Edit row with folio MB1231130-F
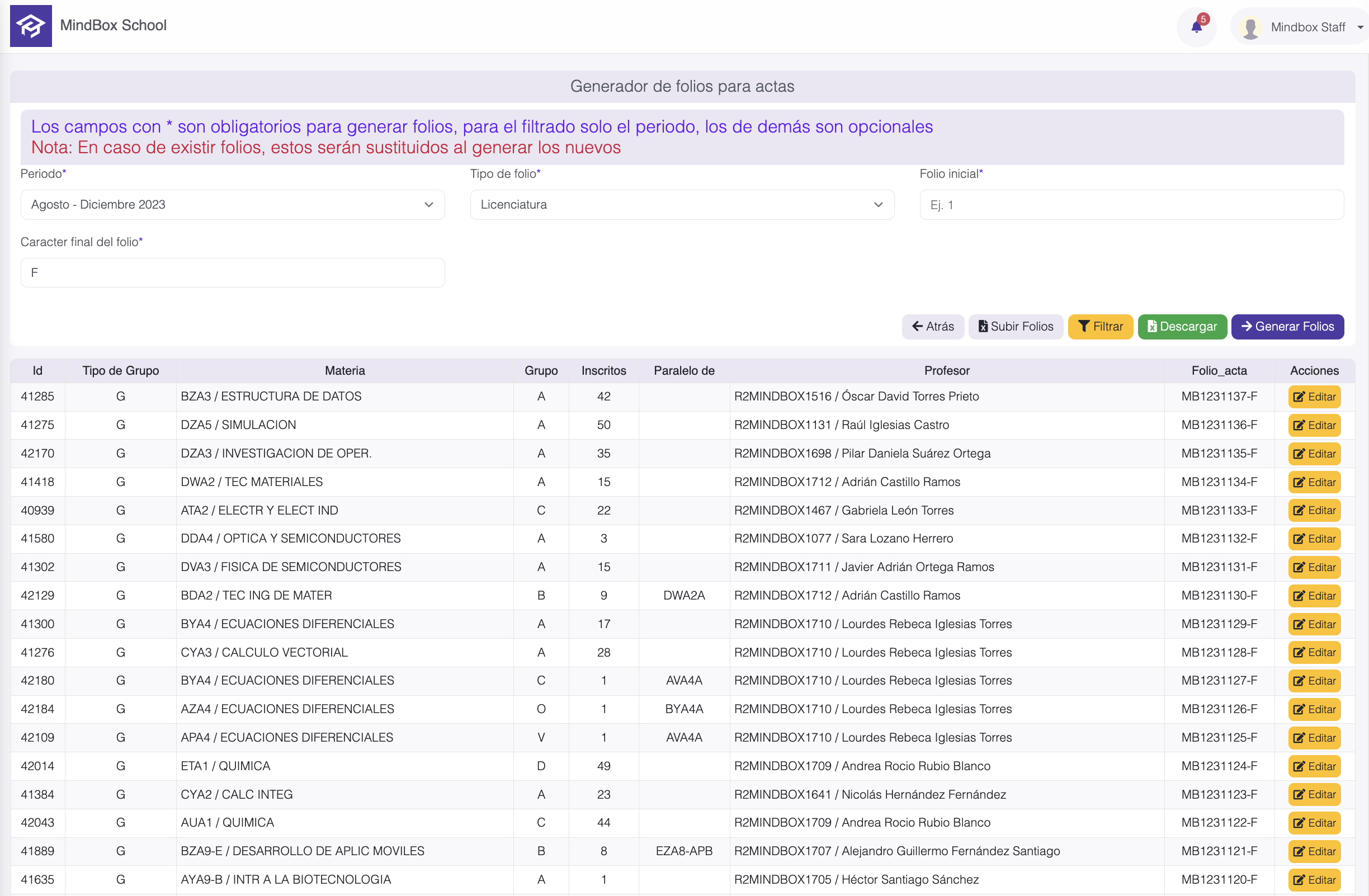The height and width of the screenshot is (896, 1369). pos(1314,596)
